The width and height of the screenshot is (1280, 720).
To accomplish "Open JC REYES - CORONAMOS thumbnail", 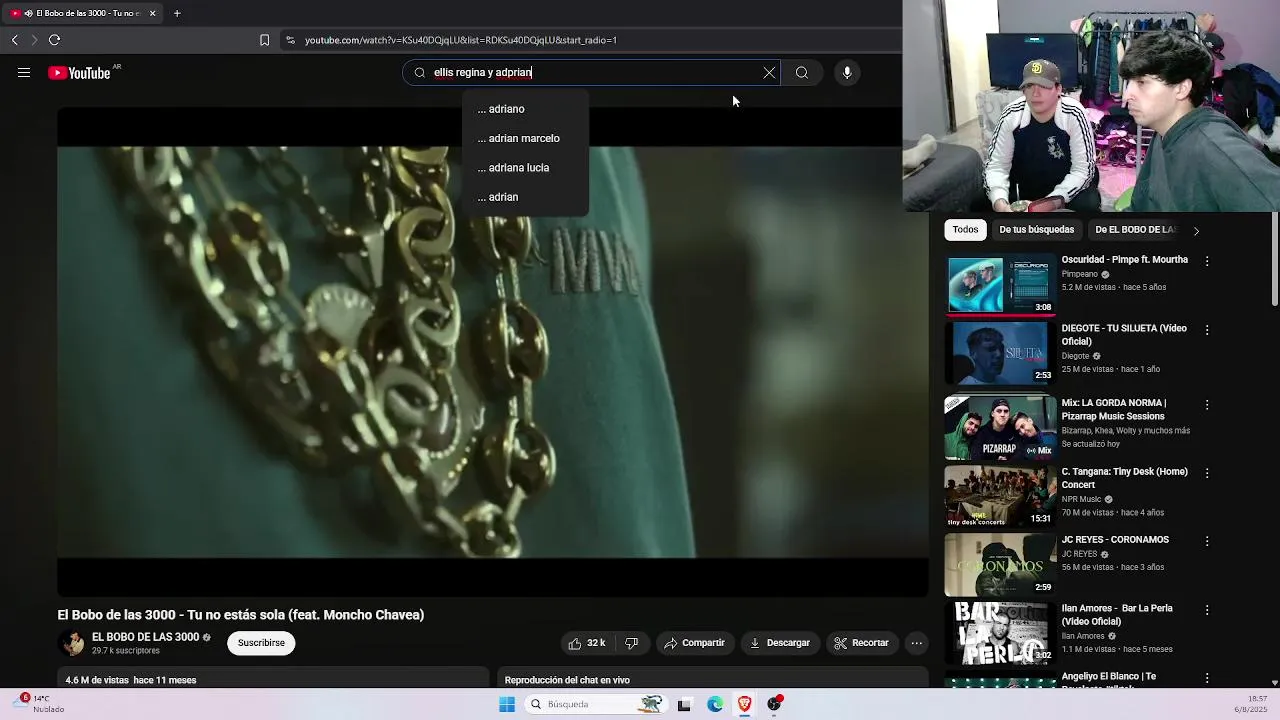I will pos(1000,565).
